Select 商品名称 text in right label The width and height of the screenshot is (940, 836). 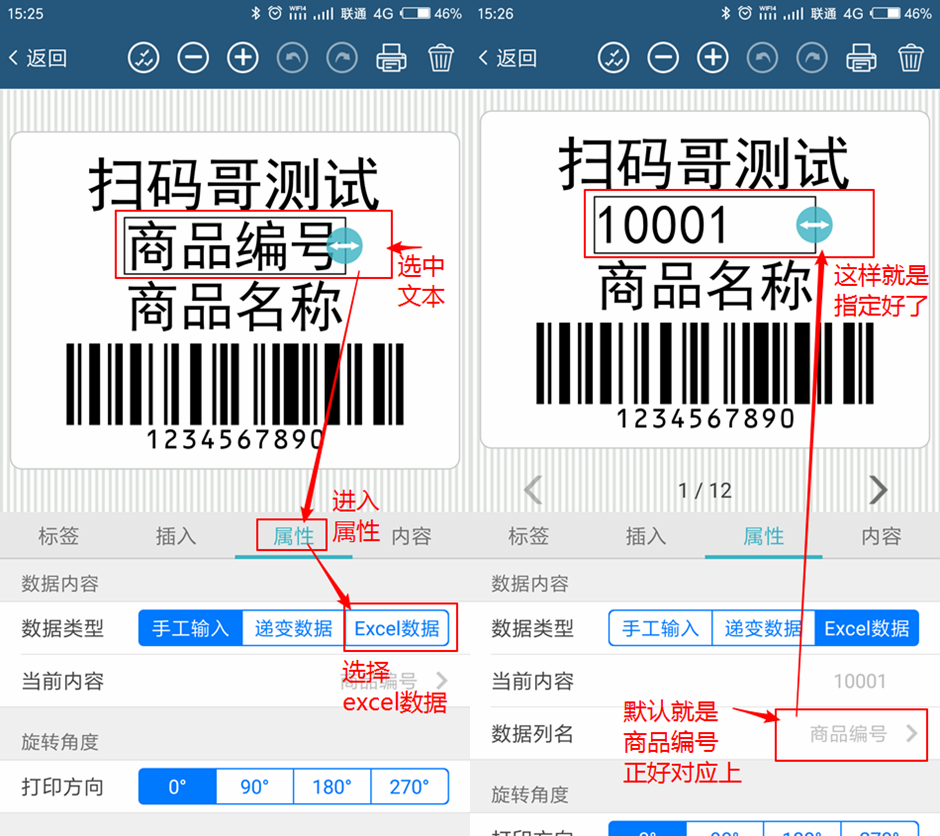705,285
